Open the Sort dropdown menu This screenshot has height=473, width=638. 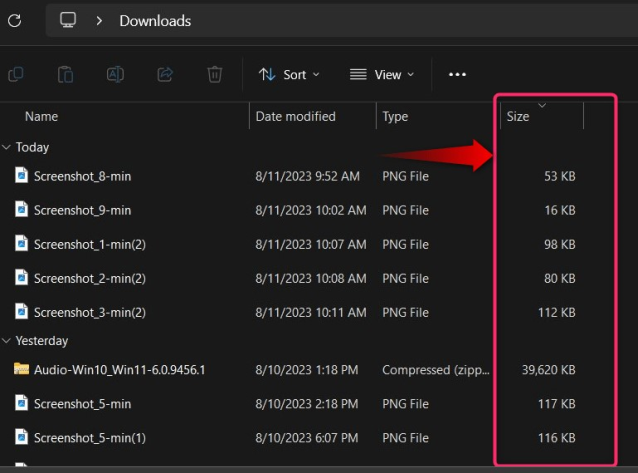(289, 74)
